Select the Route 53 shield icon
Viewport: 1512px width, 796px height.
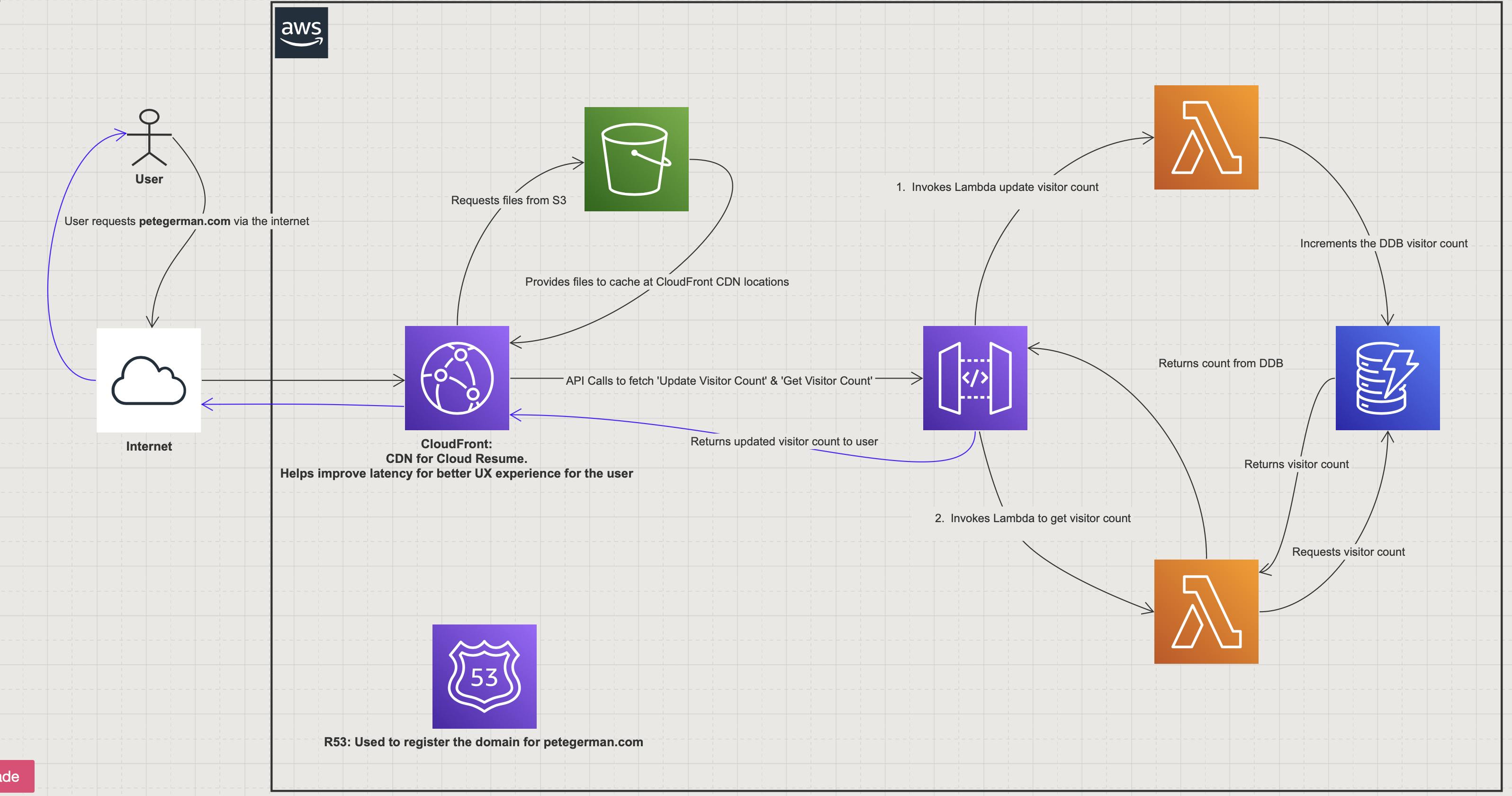tap(484, 676)
